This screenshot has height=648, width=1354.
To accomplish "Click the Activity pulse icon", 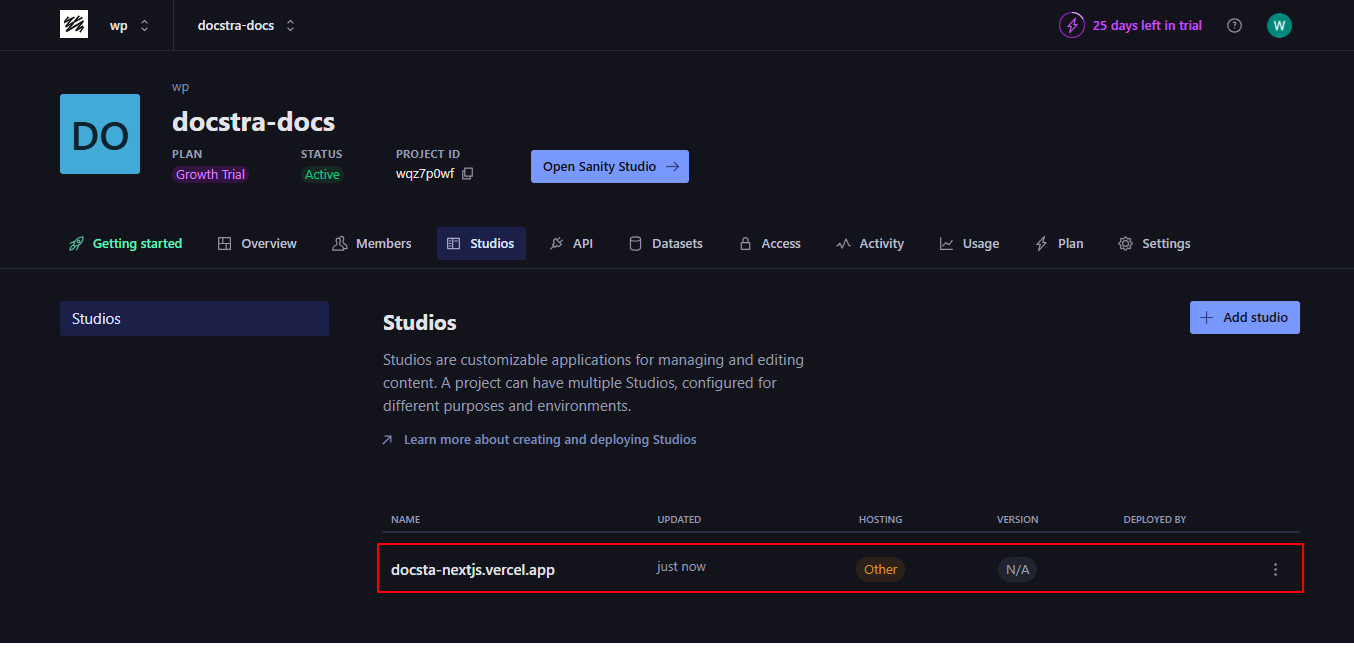I will (x=844, y=243).
